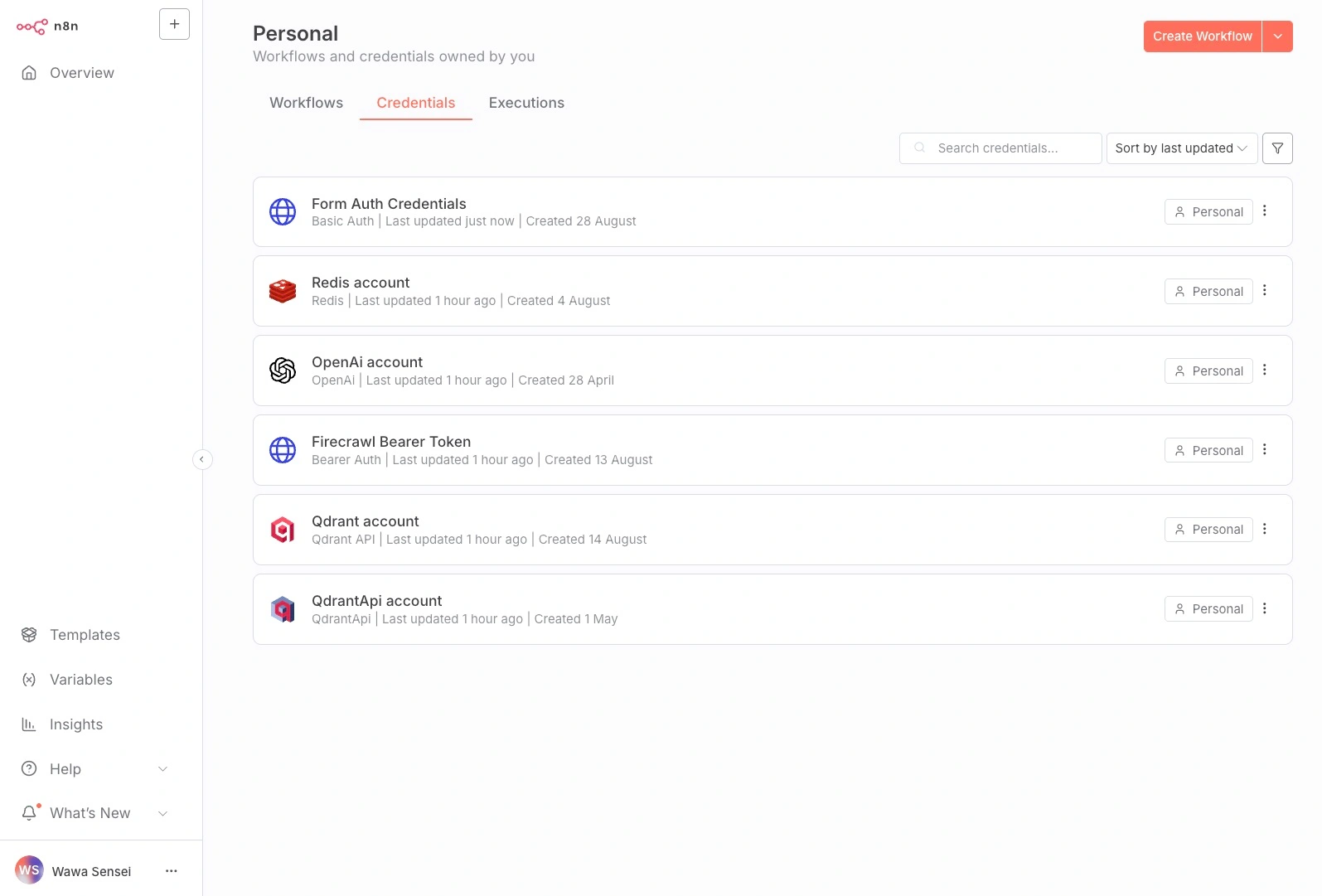Open the Form Auth Credentials entry

(389, 204)
